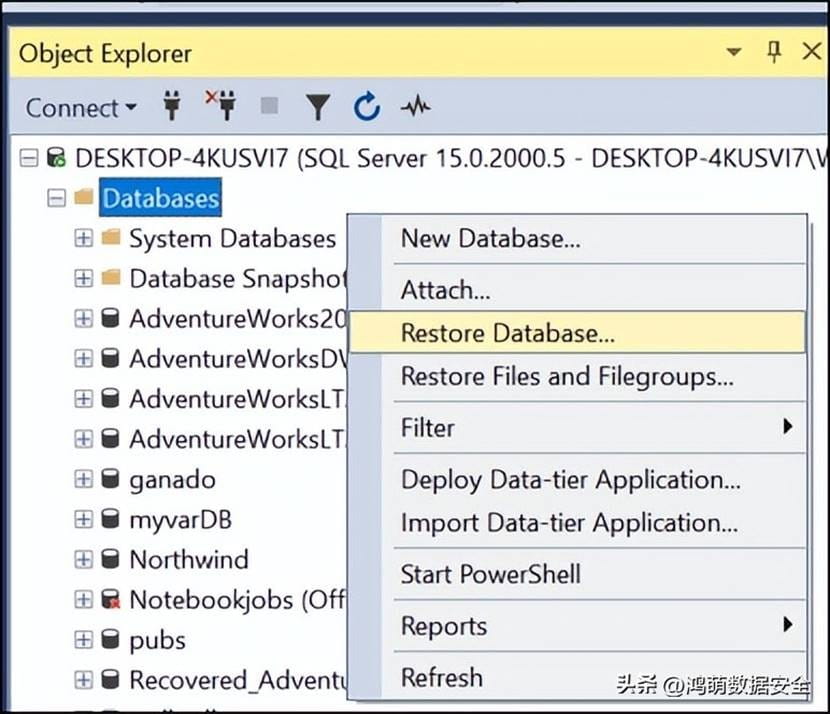830x714 pixels.
Task: Select the ganado database
Action: pos(172,480)
